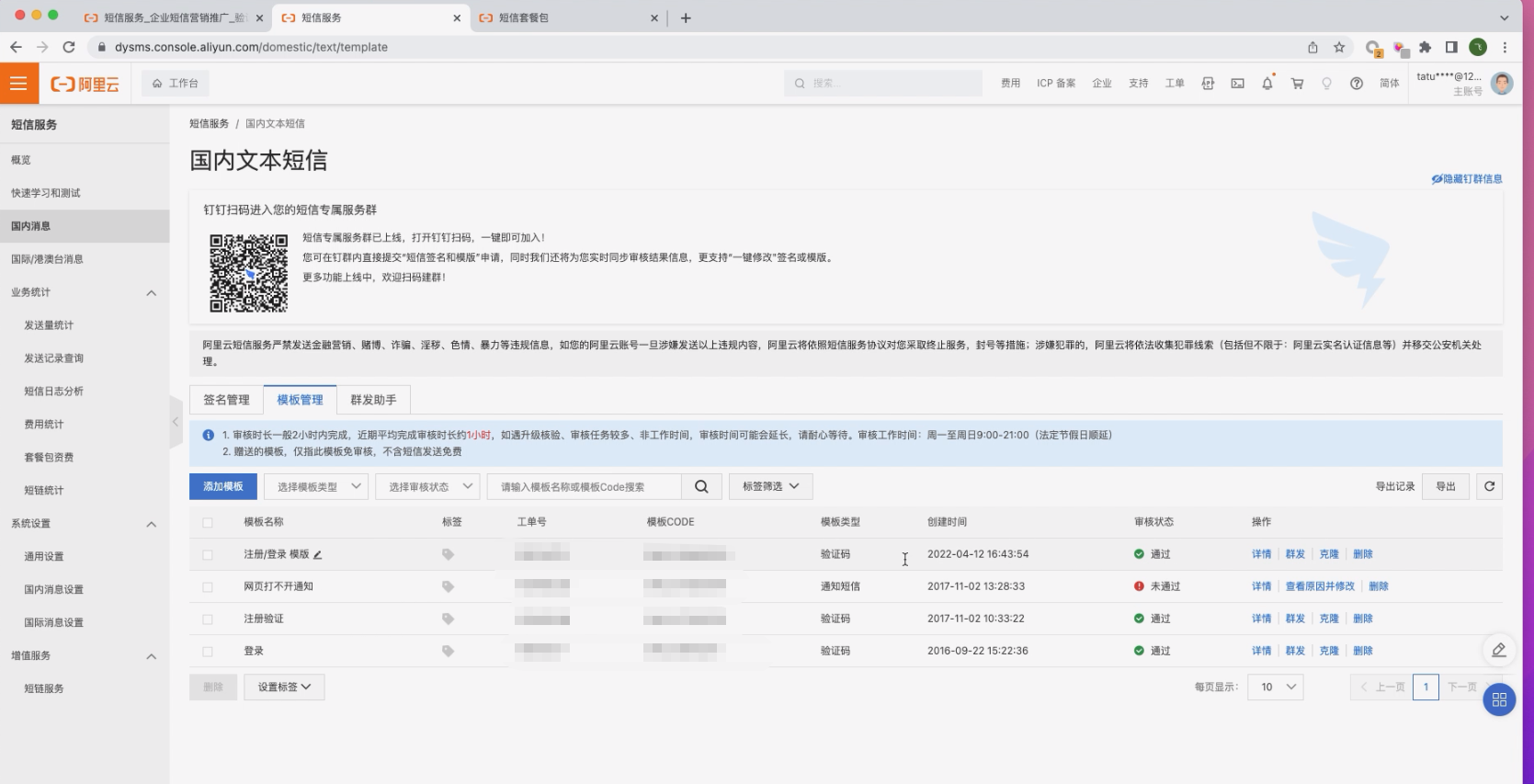Viewport: 1534px width, 784px height.
Task: Open the Chrome three-dot menu
Action: (x=1505, y=47)
